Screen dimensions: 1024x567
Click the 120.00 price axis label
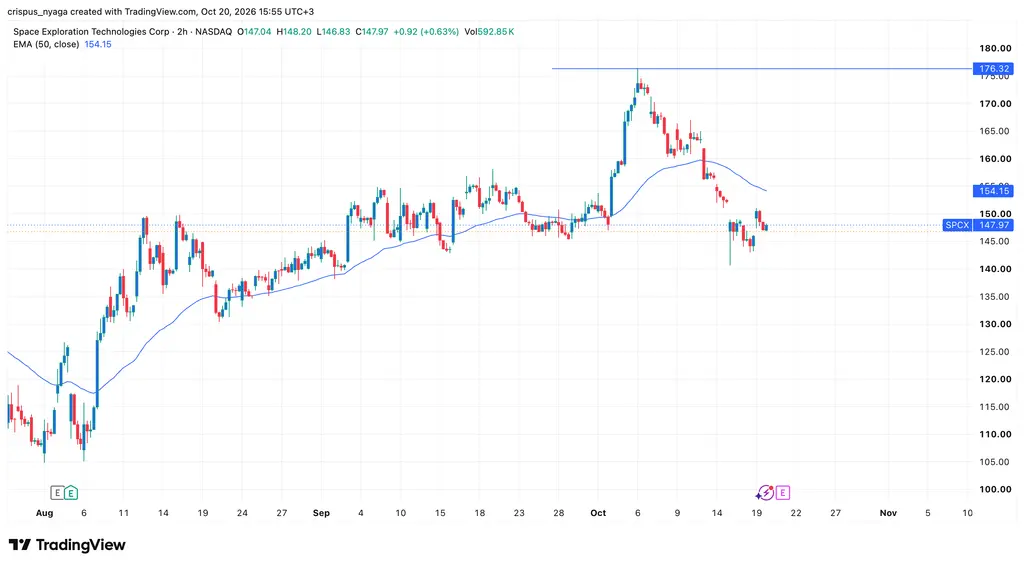(995, 379)
